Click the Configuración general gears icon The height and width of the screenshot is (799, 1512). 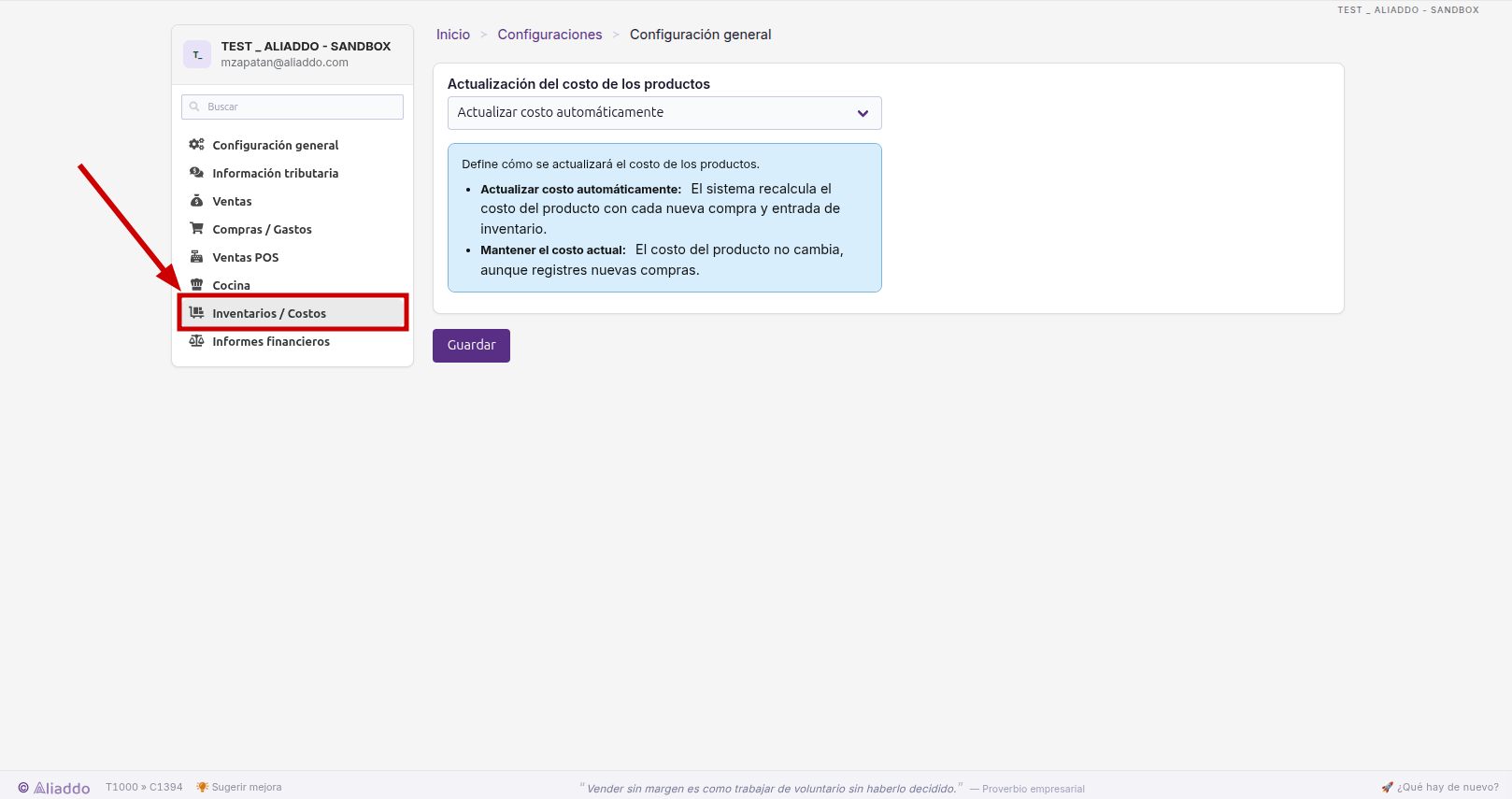[x=196, y=145]
